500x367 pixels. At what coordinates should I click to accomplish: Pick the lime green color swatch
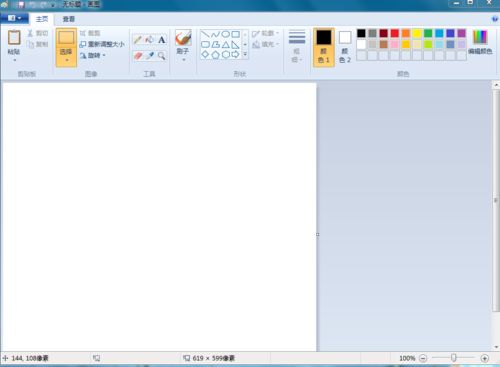click(x=428, y=44)
